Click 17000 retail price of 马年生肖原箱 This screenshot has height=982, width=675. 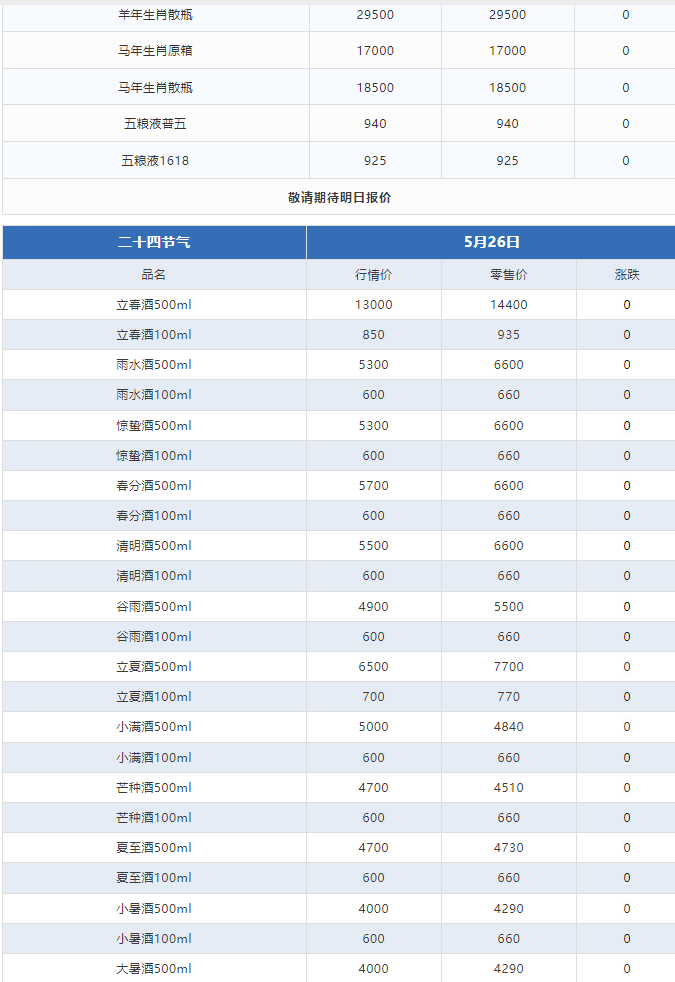click(507, 51)
